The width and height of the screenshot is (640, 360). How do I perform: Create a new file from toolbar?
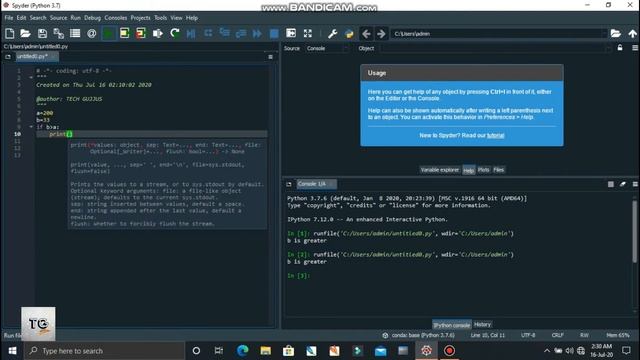(x=9, y=33)
